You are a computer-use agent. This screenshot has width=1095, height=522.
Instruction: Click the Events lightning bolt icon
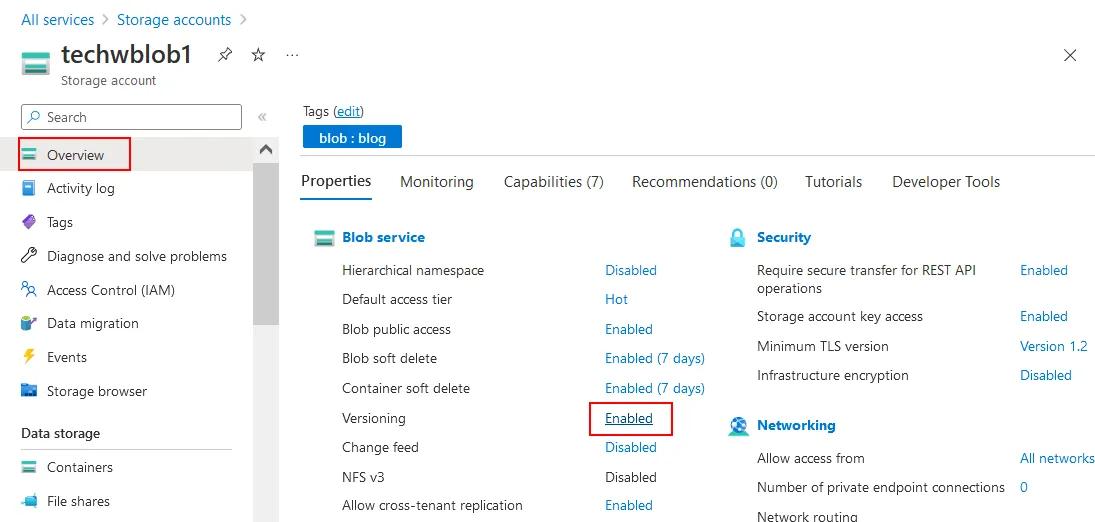pyautogui.click(x=29, y=357)
